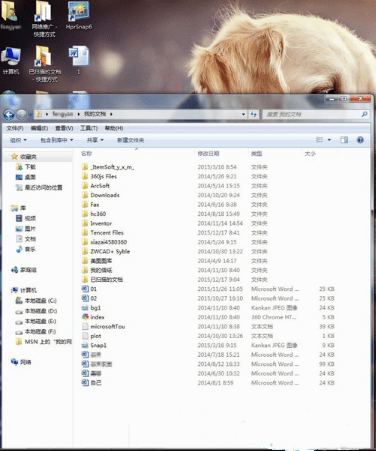Open the 编辑(E) menu
This screenshot has width=376, height=451.
point(39,128)
